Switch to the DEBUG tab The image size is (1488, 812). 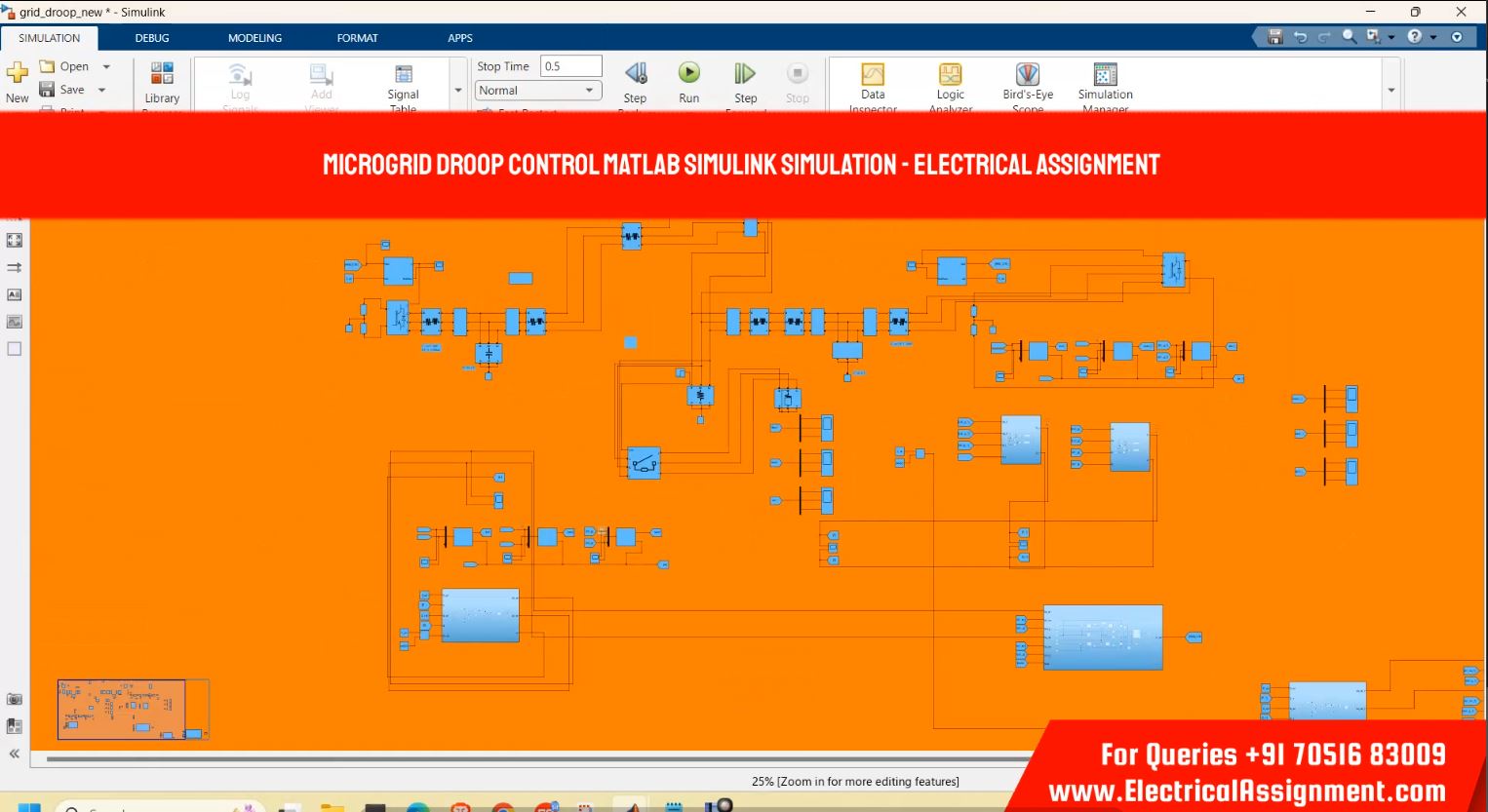pos(152,38)
